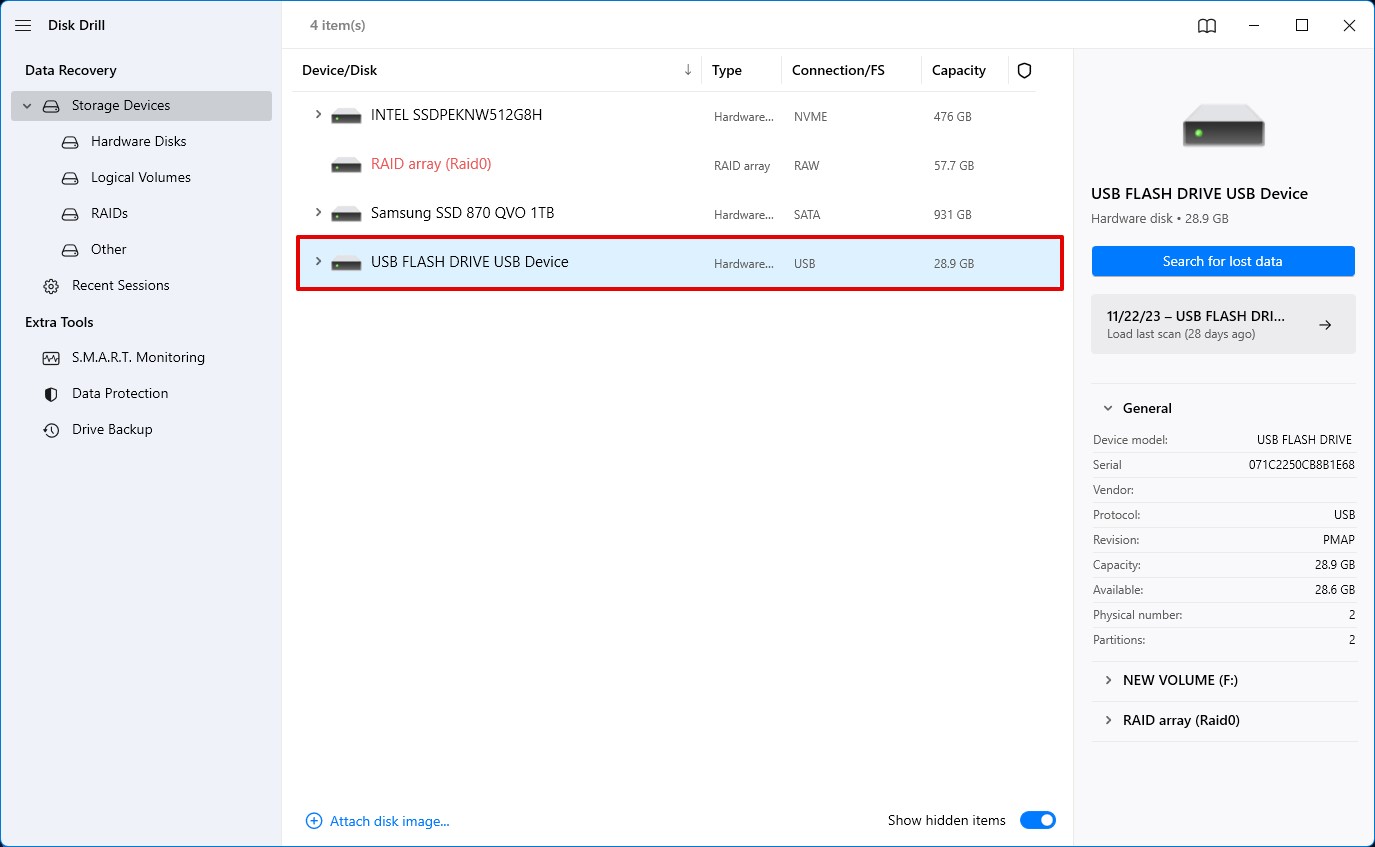
Task: Click the Other category disk icon
Action: (70, 250)
